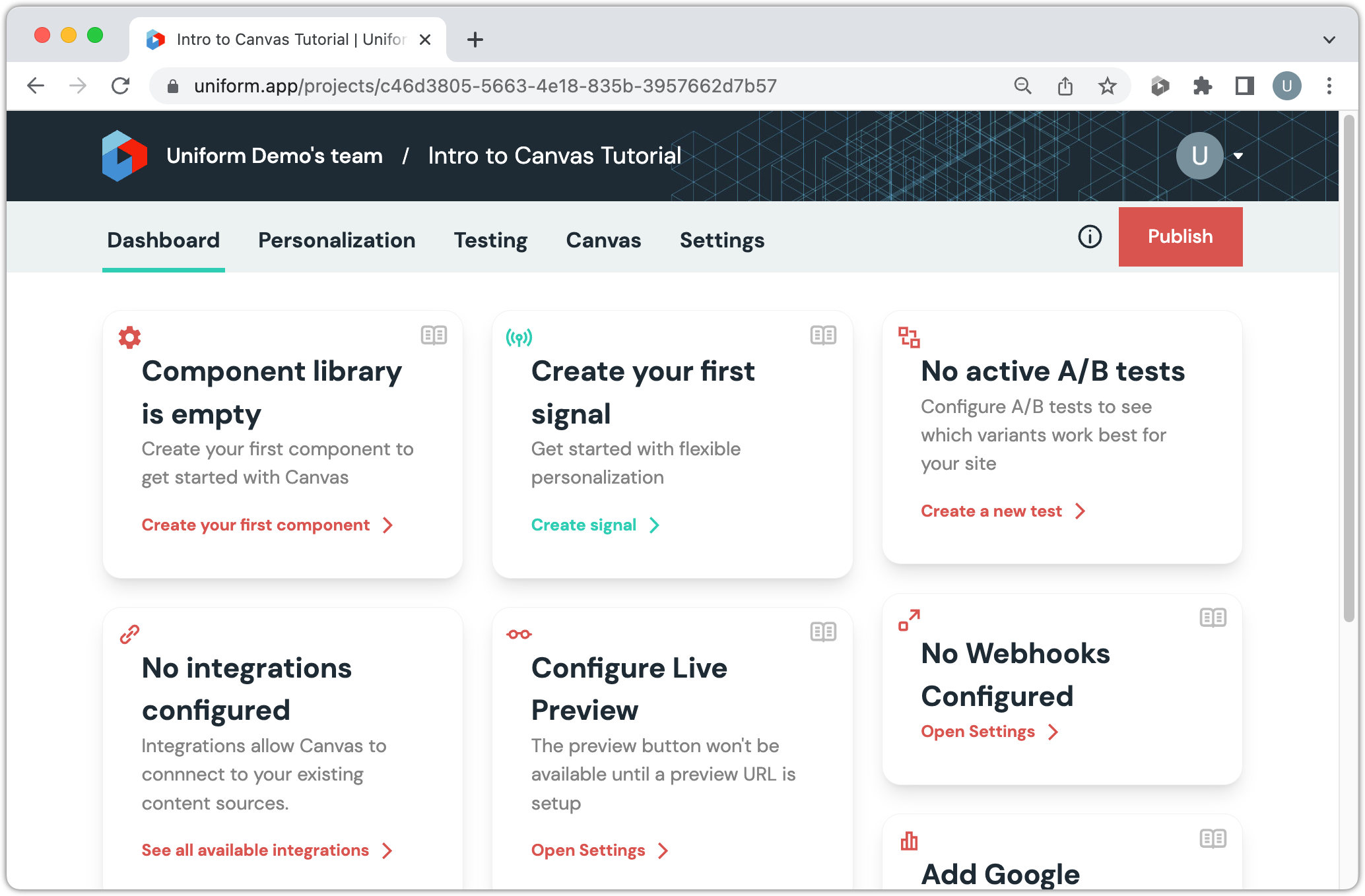Open Chrome's three-dot menu
1365x896 pixels.
(1329, 86)
